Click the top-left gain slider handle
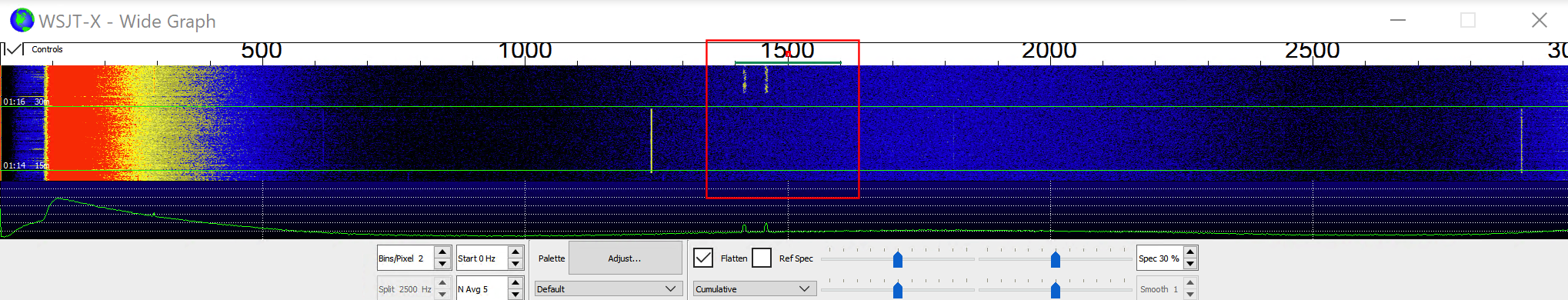The image size is (1568, 300). 898,259
